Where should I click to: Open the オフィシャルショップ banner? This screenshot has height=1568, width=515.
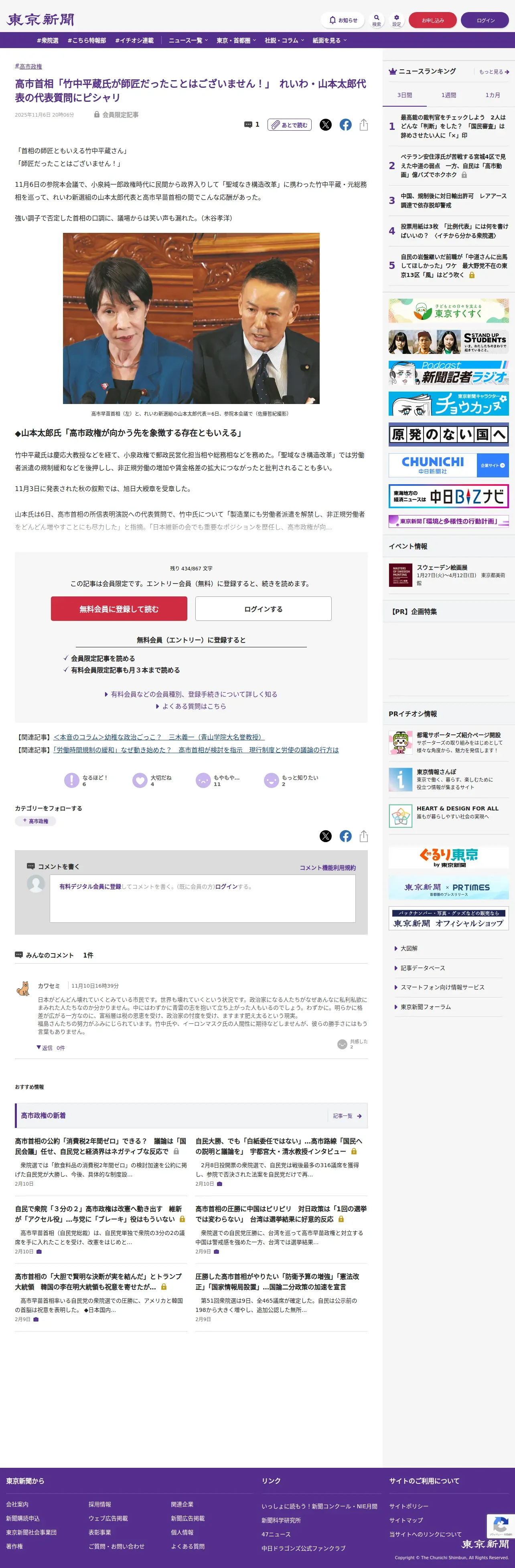[x=448, y=919]
